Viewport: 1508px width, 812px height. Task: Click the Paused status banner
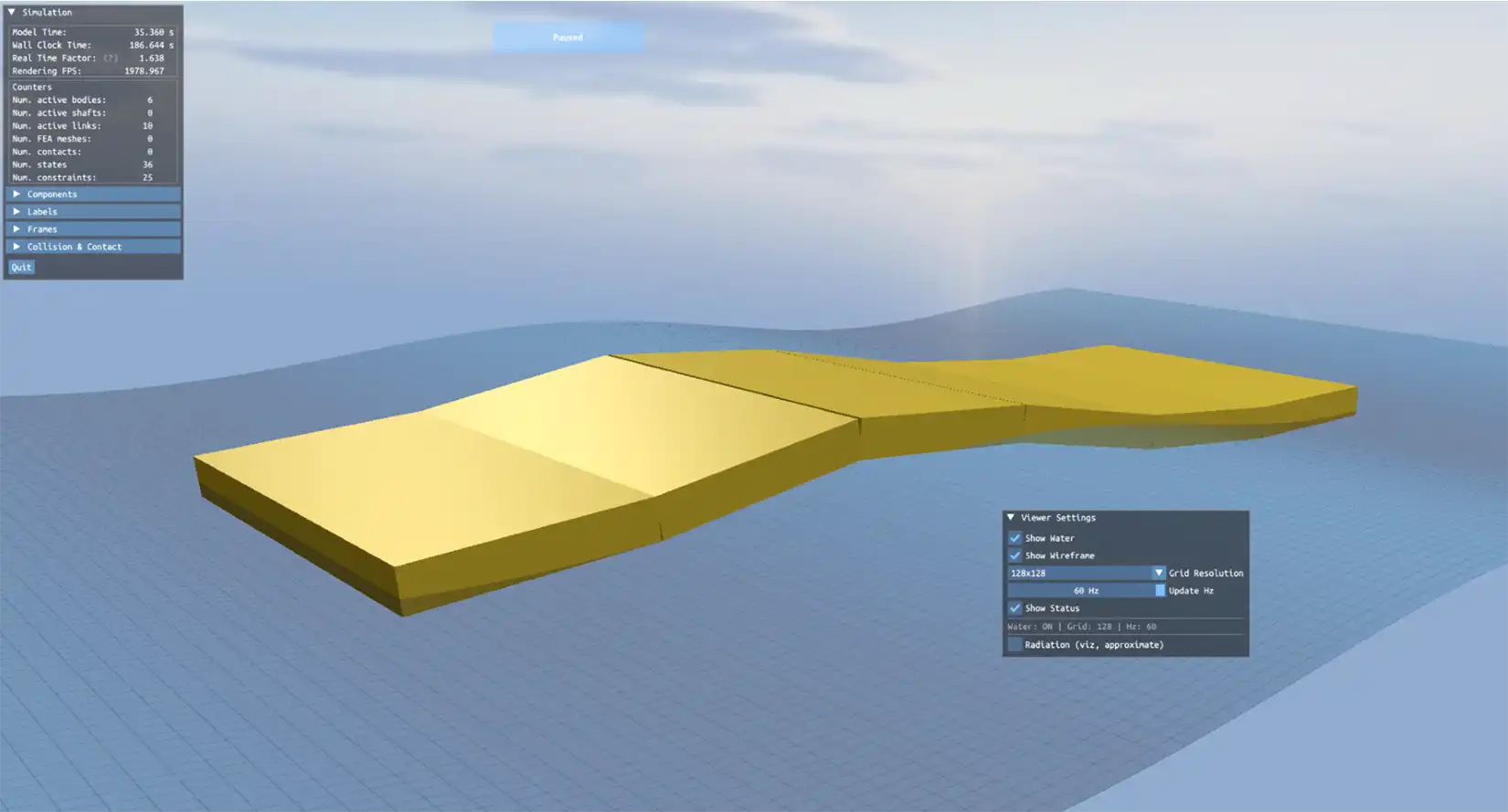[x=568, y=37]
